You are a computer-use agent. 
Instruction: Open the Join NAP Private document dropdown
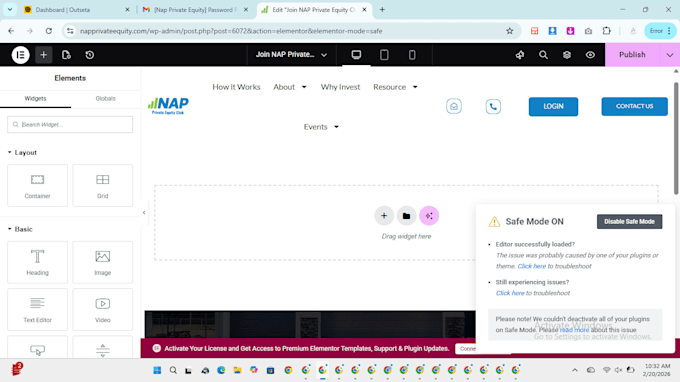[x=291, y=55]
